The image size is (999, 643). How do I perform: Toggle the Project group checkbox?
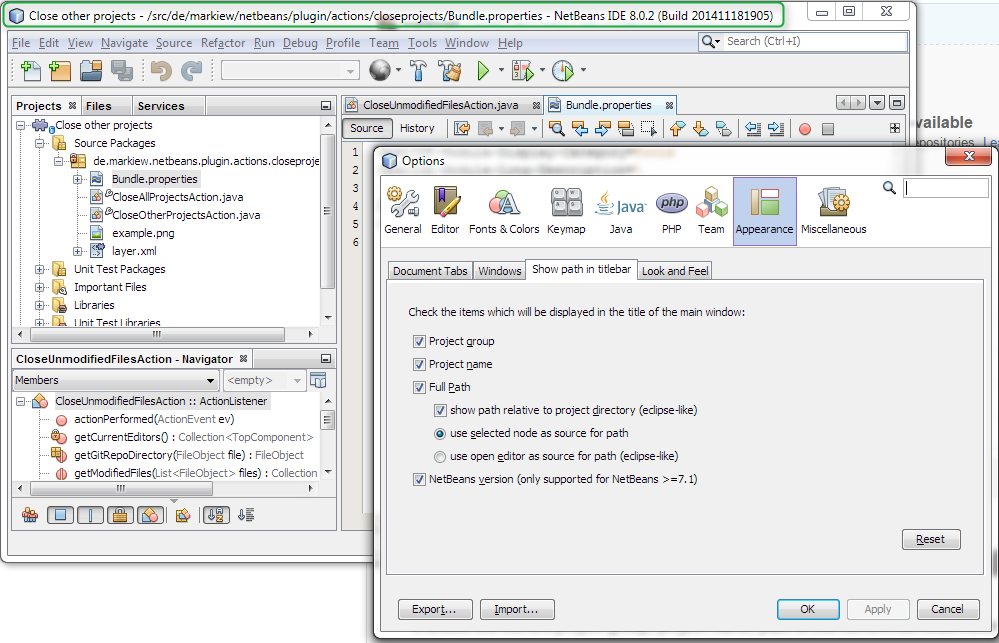419,342
